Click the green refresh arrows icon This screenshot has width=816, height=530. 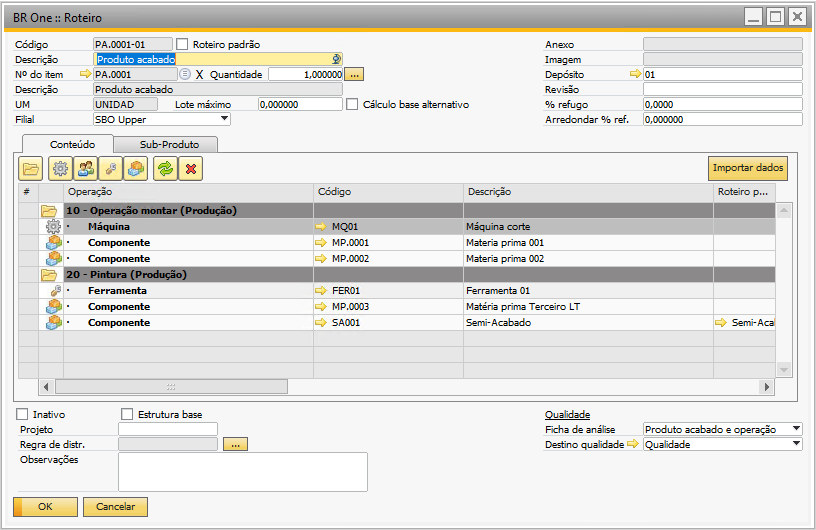point(165,169)
